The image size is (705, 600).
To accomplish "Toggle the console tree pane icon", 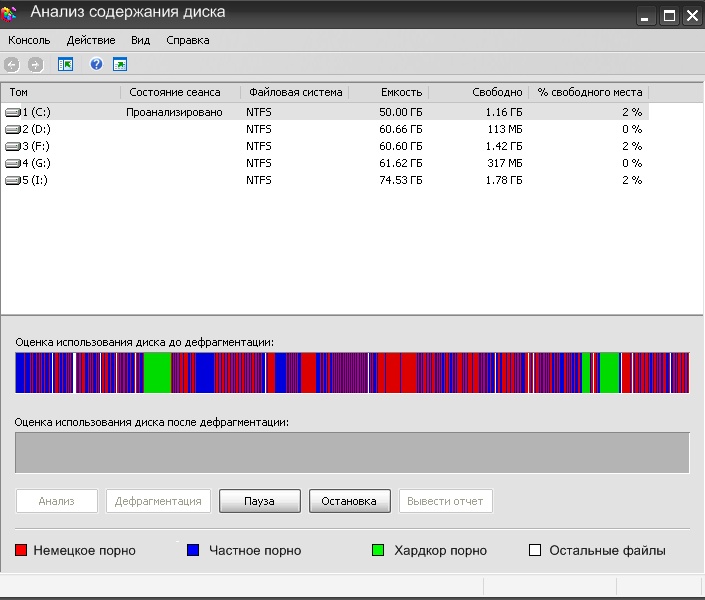I will pyautogui.click(x=66, y=64).
